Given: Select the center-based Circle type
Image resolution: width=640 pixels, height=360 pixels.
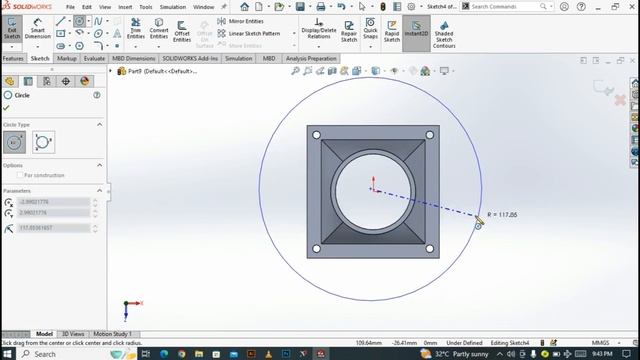Looking at the screenshot, I should (x=14, y=142).
